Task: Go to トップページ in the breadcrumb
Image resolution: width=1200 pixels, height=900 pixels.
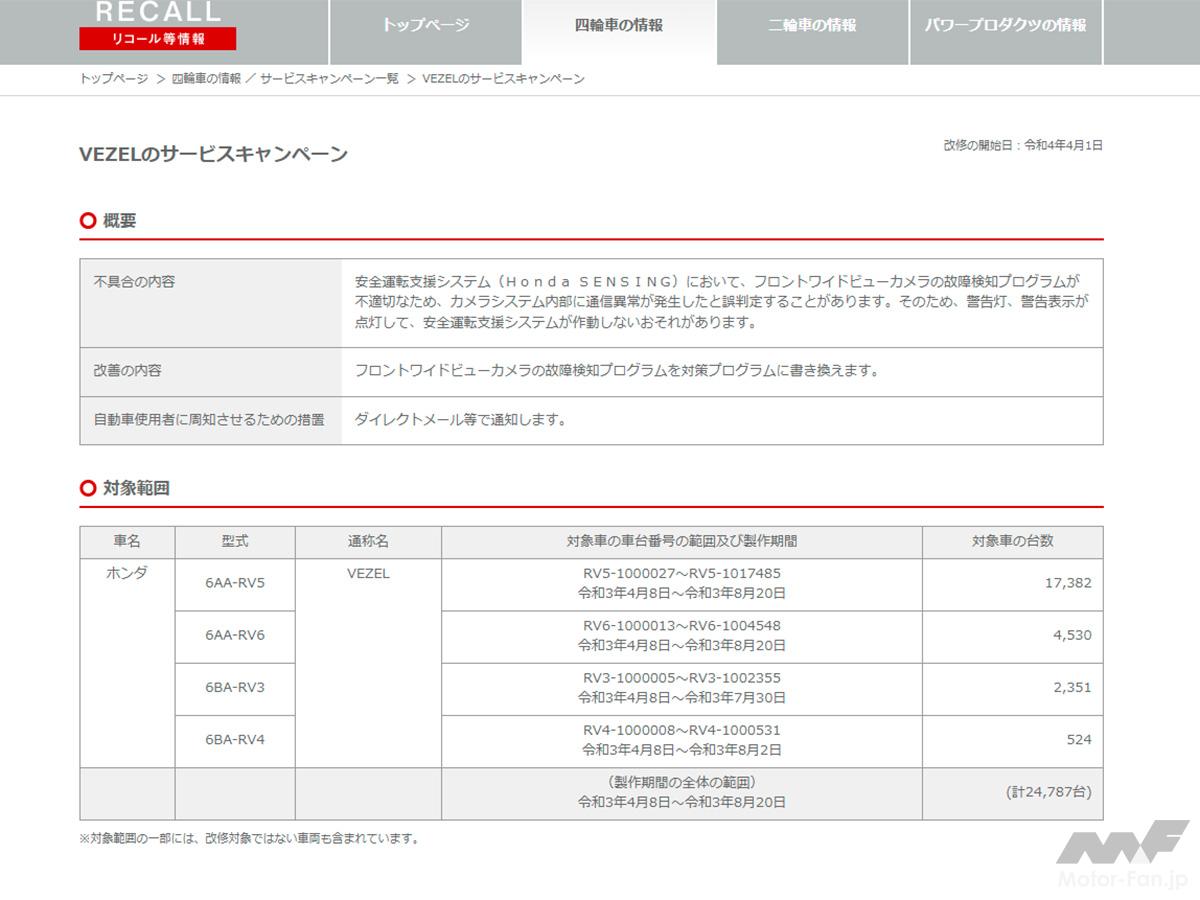Action: [x=114, y=79]
